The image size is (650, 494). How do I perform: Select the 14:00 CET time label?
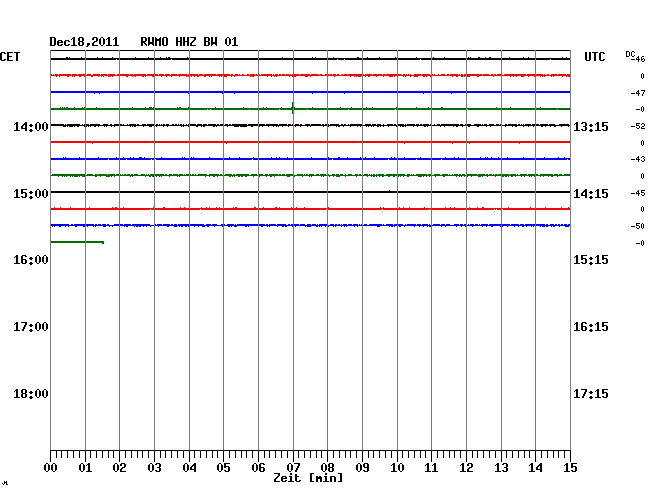[31, 126]
